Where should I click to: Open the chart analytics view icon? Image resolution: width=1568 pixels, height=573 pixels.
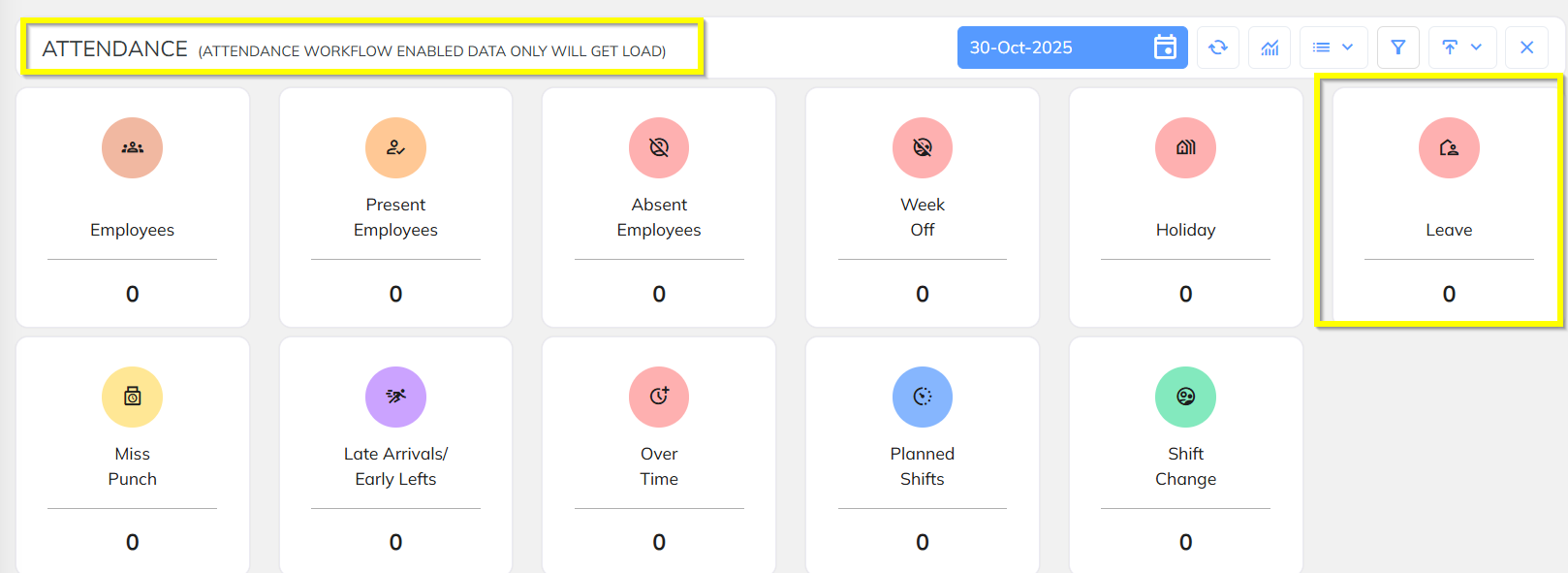[1270, 48]
